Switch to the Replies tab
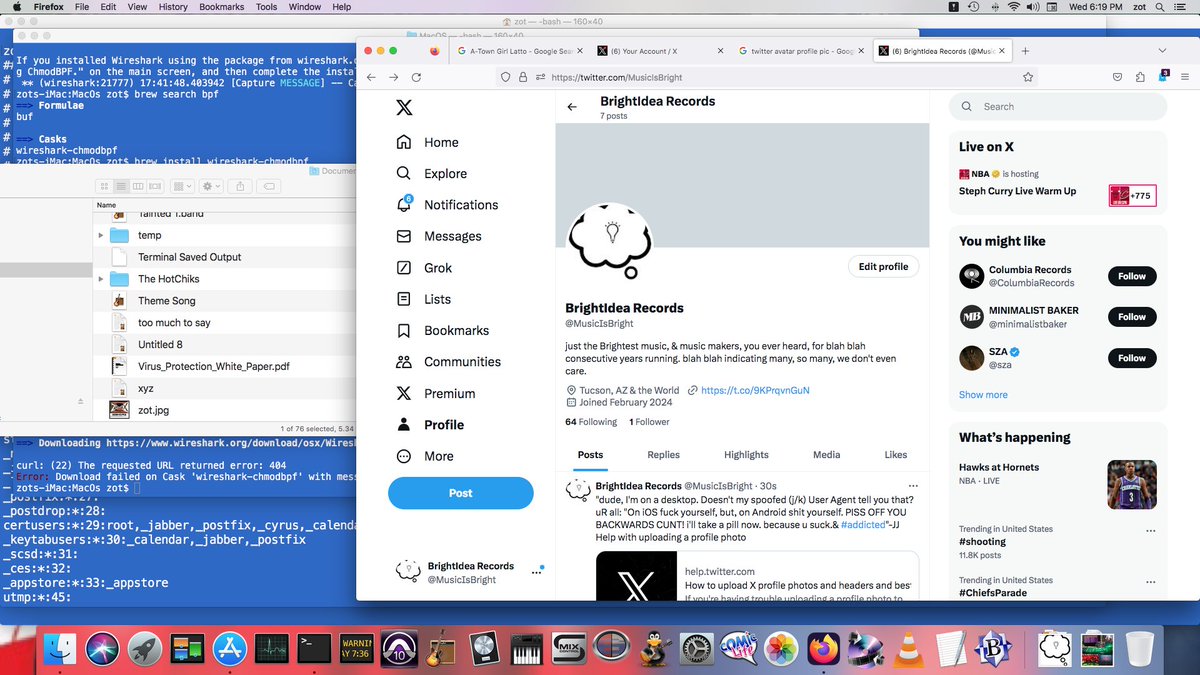Screen dimensions: 1200x675 point(663,455)
